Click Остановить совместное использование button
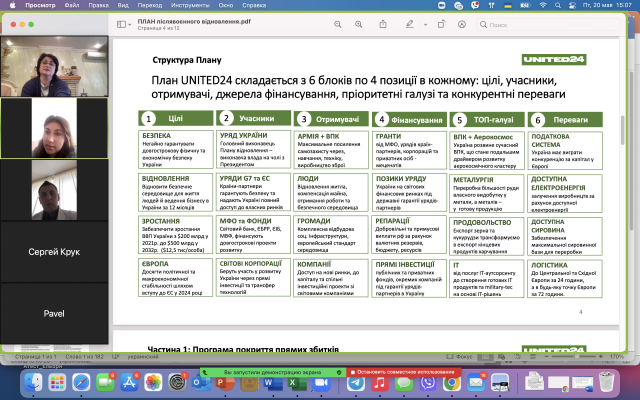This screenshot has height=400, width=640. point(404,372)
